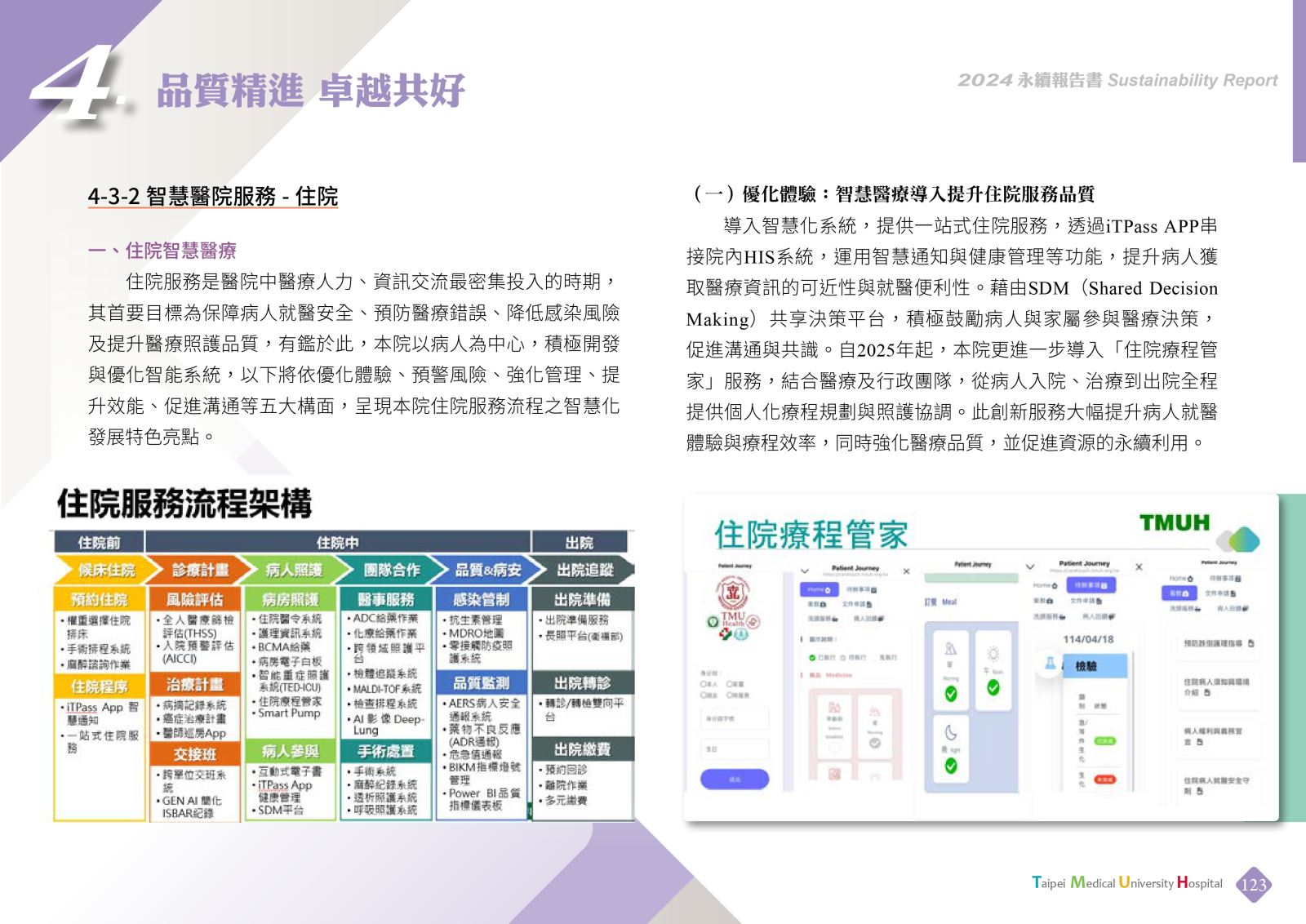Click the '出院追蹤' dark arrow step
The image size is (1306, 924).
point(583,570)
